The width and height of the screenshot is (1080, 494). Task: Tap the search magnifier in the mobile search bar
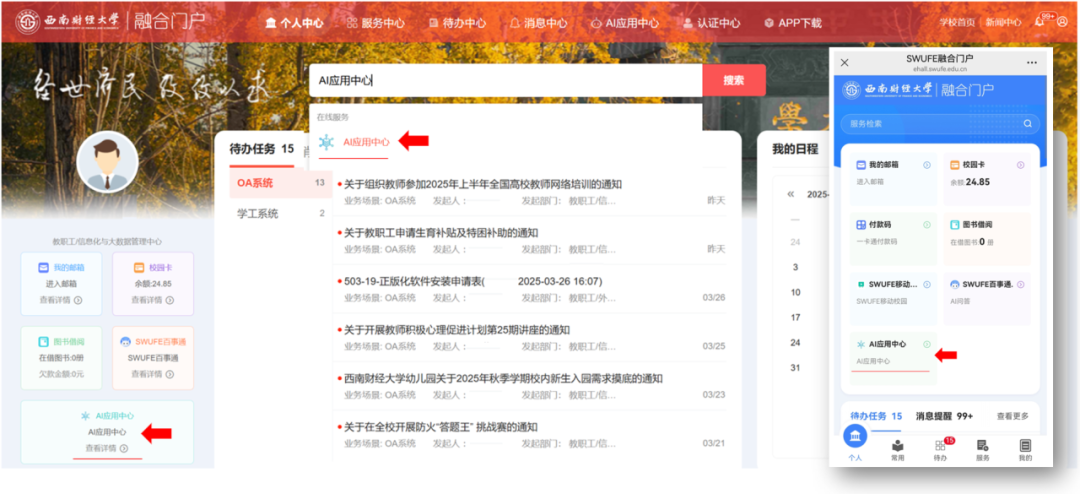tap(1027, 124)
